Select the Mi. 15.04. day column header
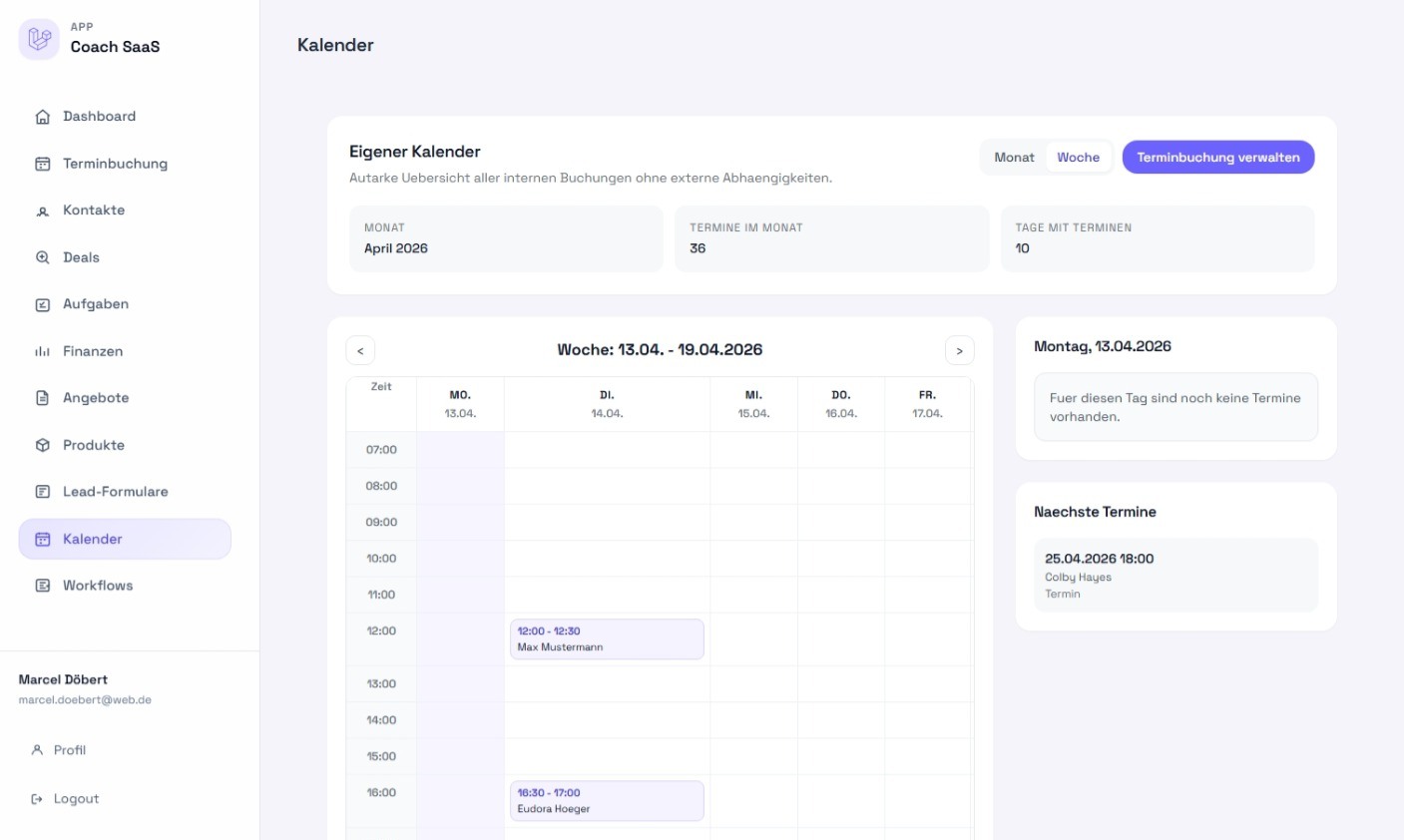The image size is (1404, 840). click(753, 404)
